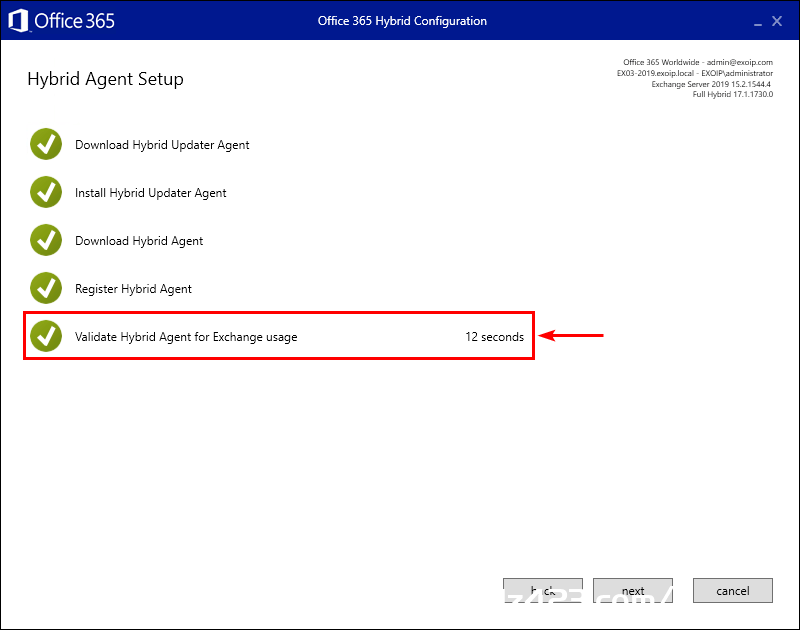Click the 'Hybrid Agent Setup' heading
The image size is (800, 630).
click(105, 79)
